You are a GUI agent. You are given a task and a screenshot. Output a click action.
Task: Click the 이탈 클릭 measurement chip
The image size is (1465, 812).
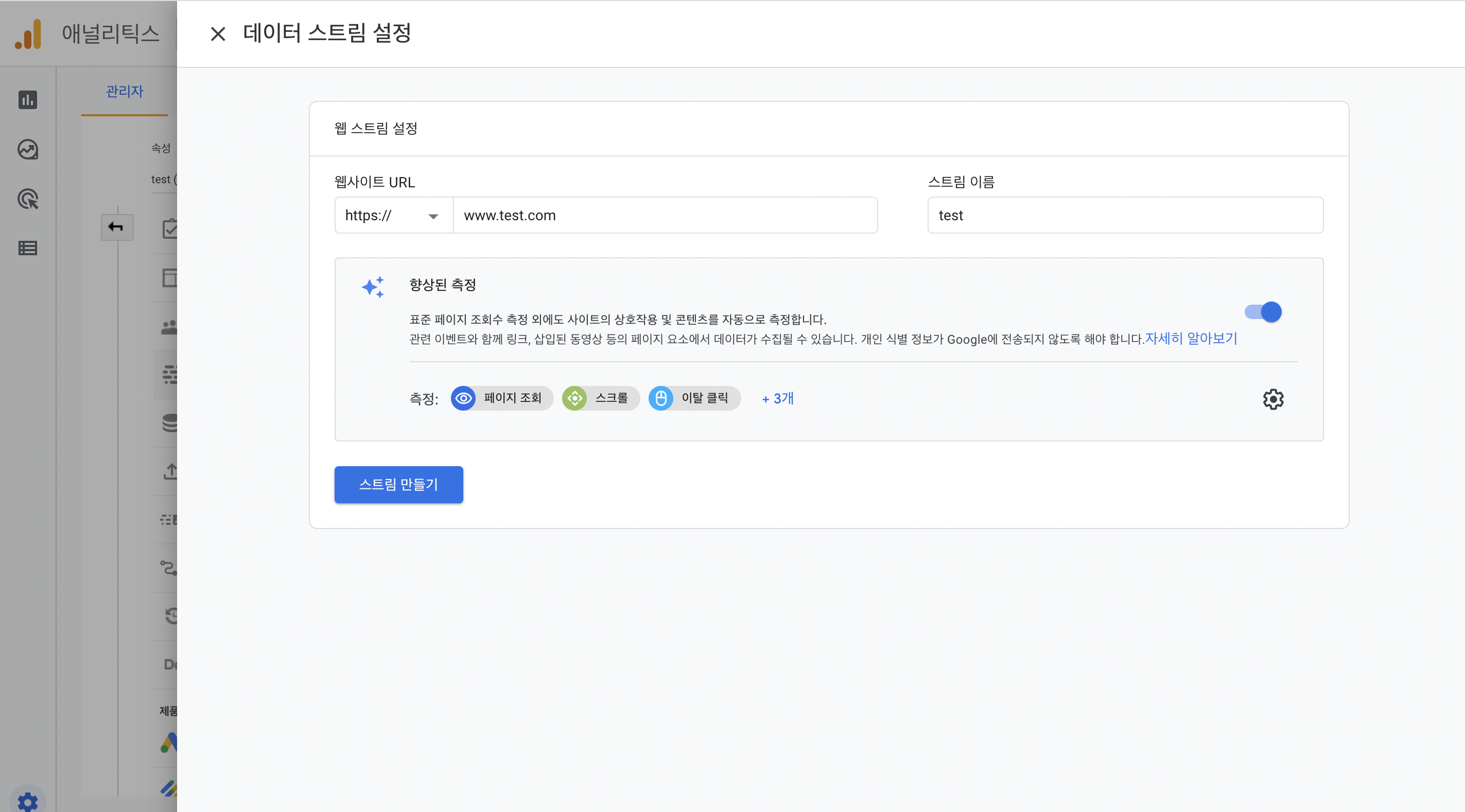694,398
